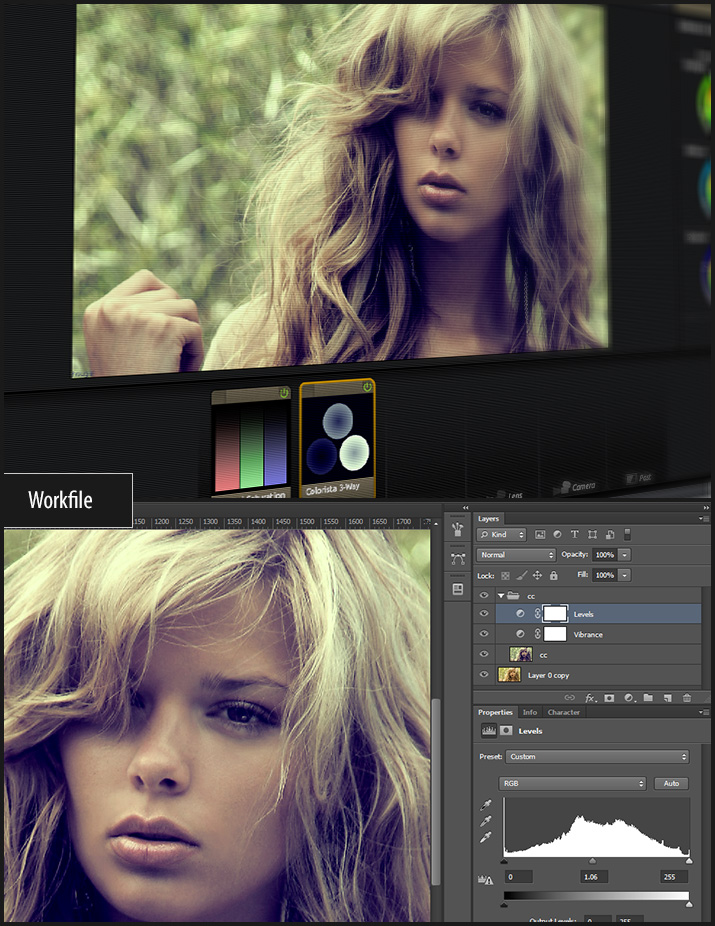Select the black point eyedropper in Levels
715x926 pixels.
(x=486, y=804)
